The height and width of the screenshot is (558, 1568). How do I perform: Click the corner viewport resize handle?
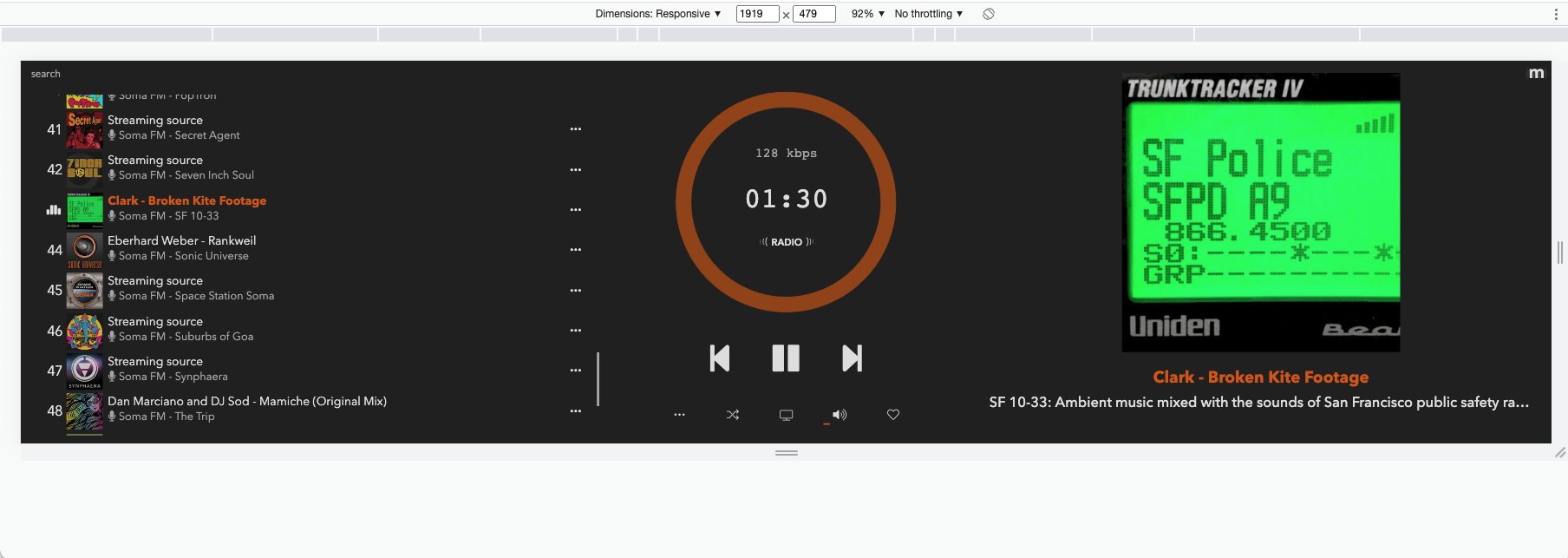tap(1560, 452)
